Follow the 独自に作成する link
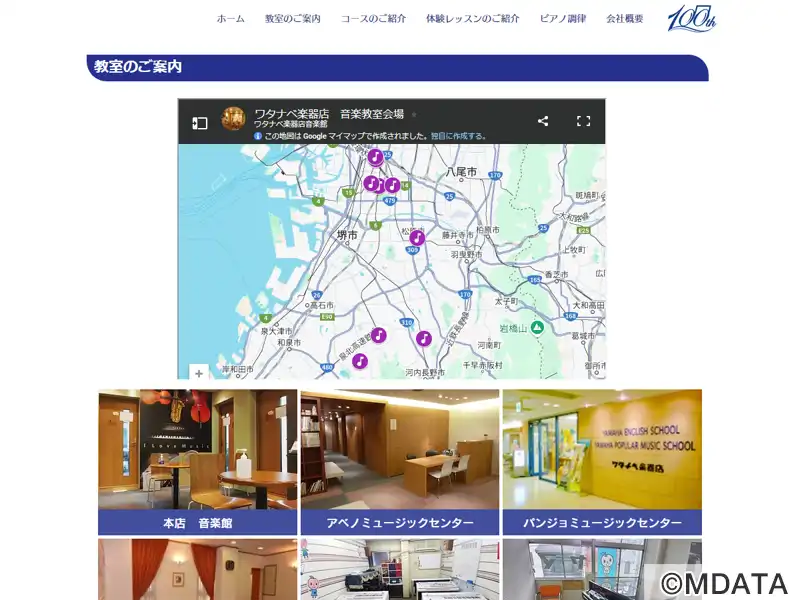 (x=458, y=136)
